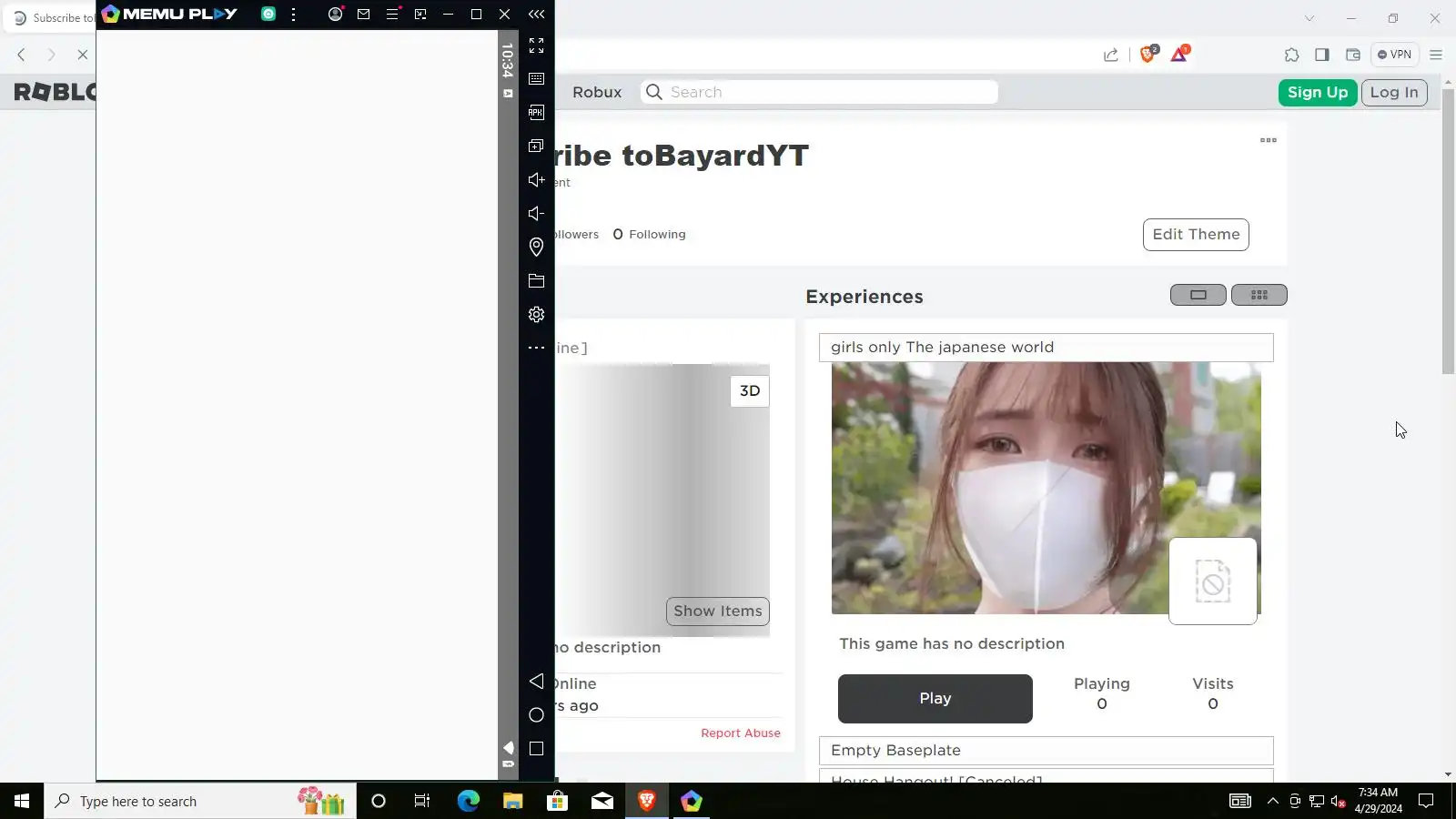Click the Brave Shields lion icon
This screenshot has height=819, width=1456.
(x=1148, y=55)
